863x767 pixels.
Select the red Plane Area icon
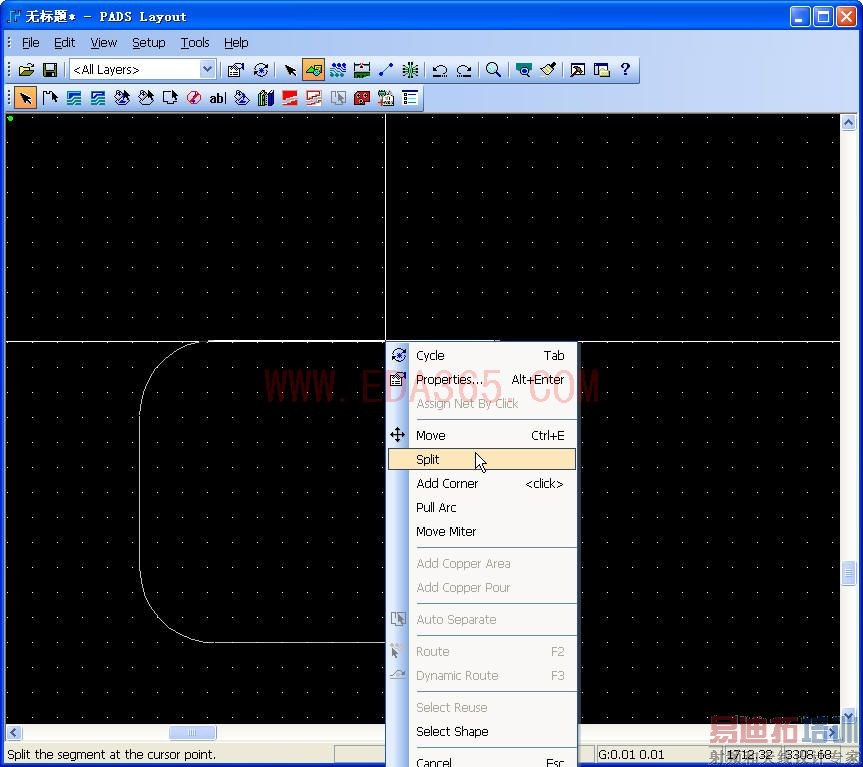290,98
